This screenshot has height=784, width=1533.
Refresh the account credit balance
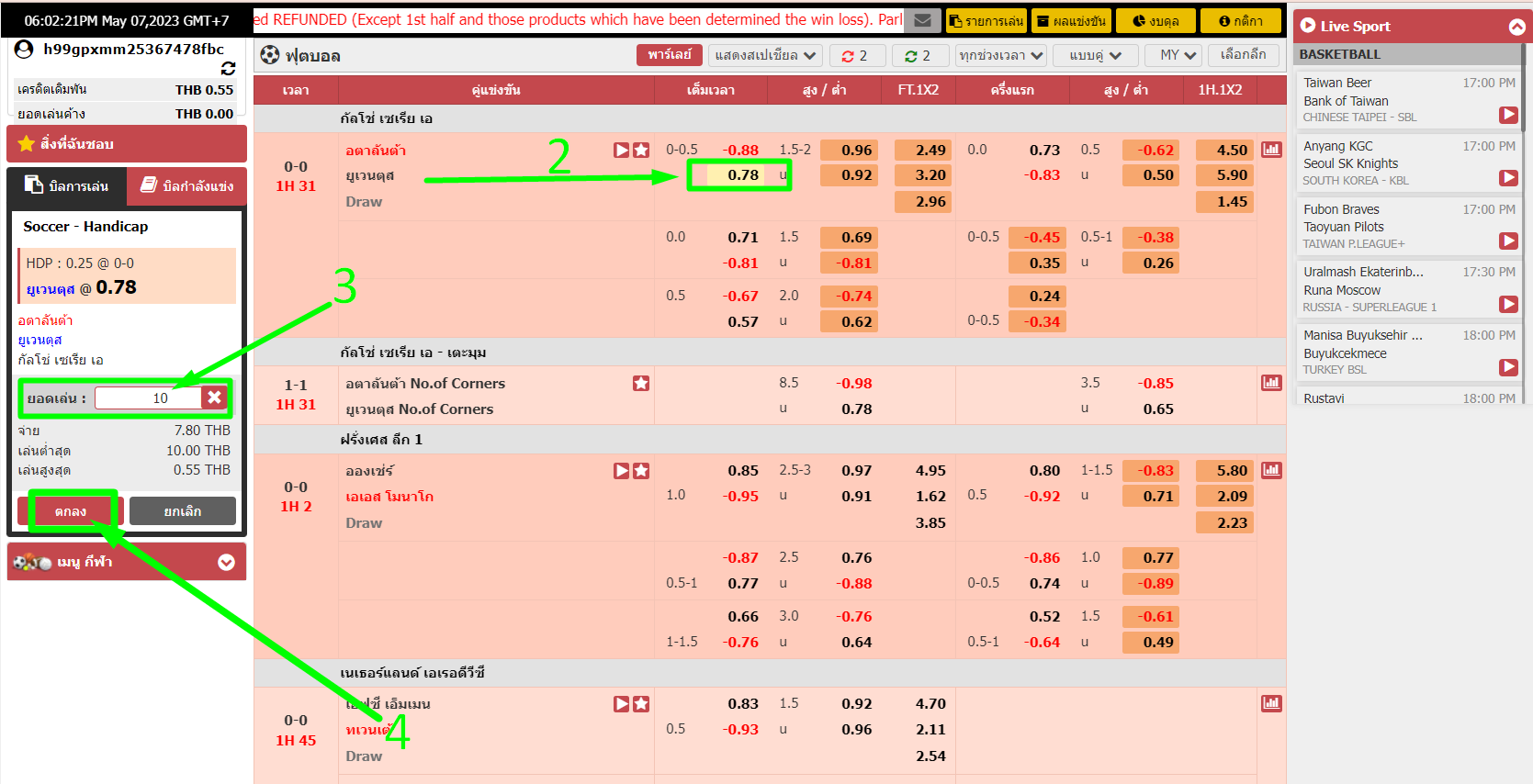[x=229, y=69]
